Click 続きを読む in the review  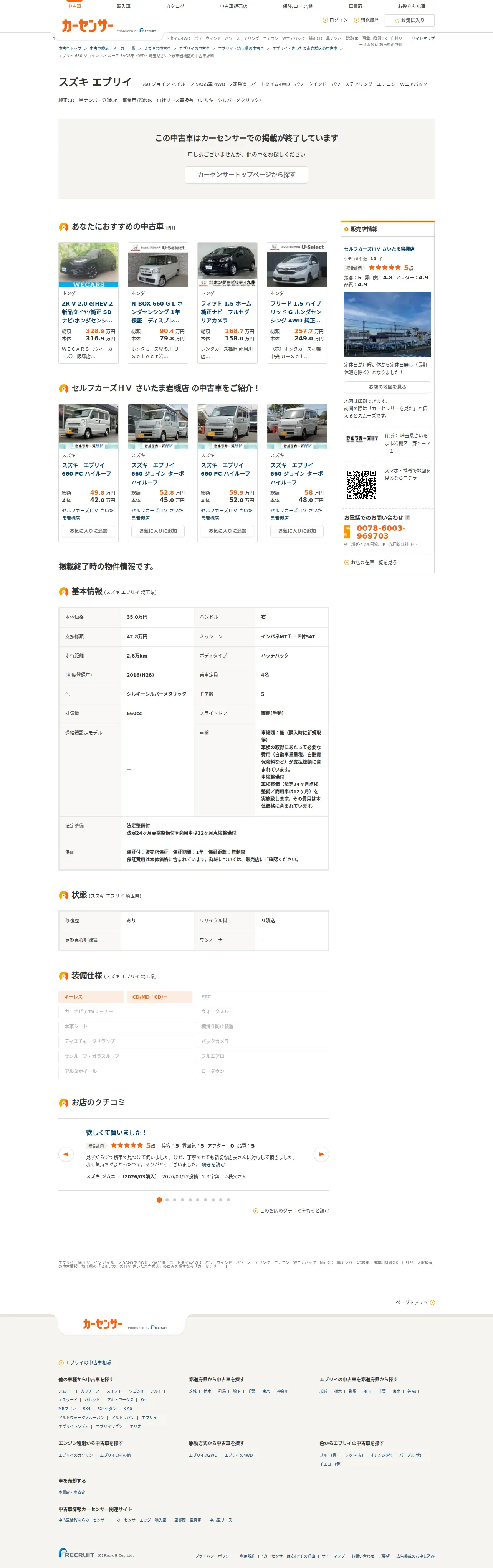pyautogui.click(x=213, y=1165)
